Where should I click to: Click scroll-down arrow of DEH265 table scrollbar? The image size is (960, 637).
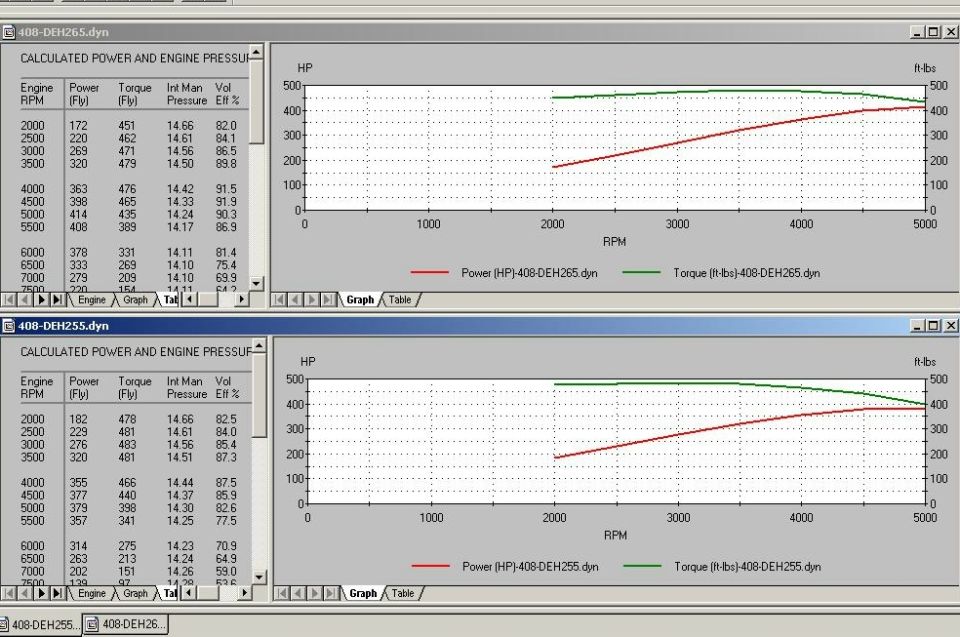pyautogui.click(x=257, y=284)
